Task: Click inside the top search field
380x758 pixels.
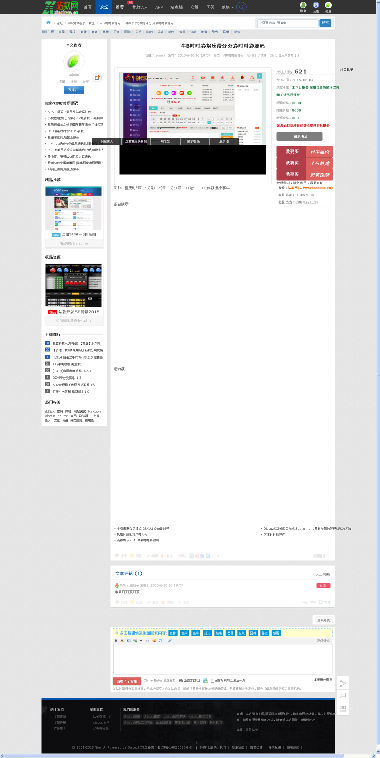Action: coord(288,23)
